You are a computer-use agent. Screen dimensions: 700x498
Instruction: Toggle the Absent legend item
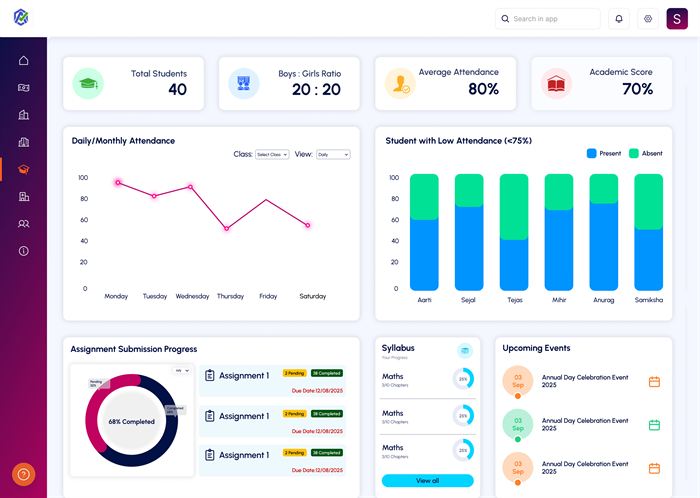click(645, 153)
